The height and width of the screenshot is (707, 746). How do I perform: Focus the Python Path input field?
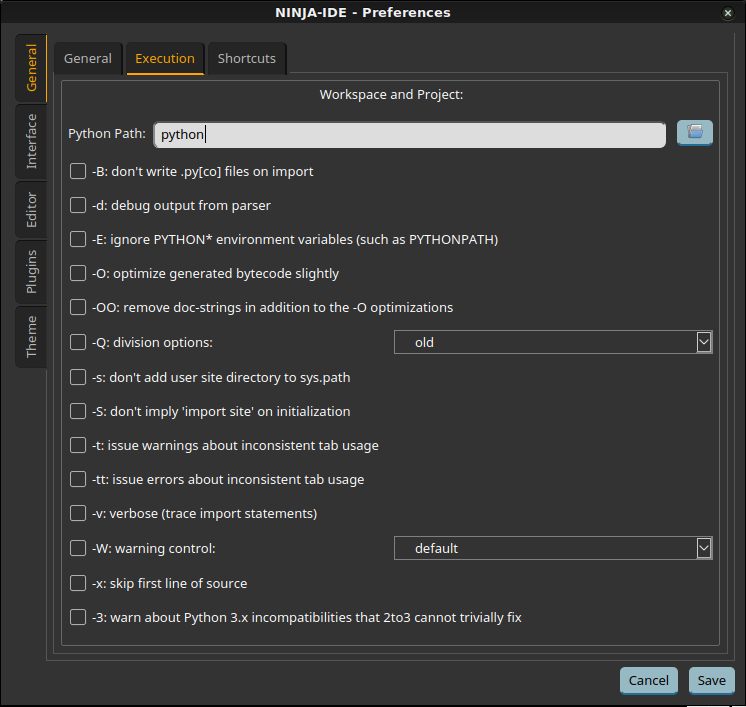coord(410,135)
